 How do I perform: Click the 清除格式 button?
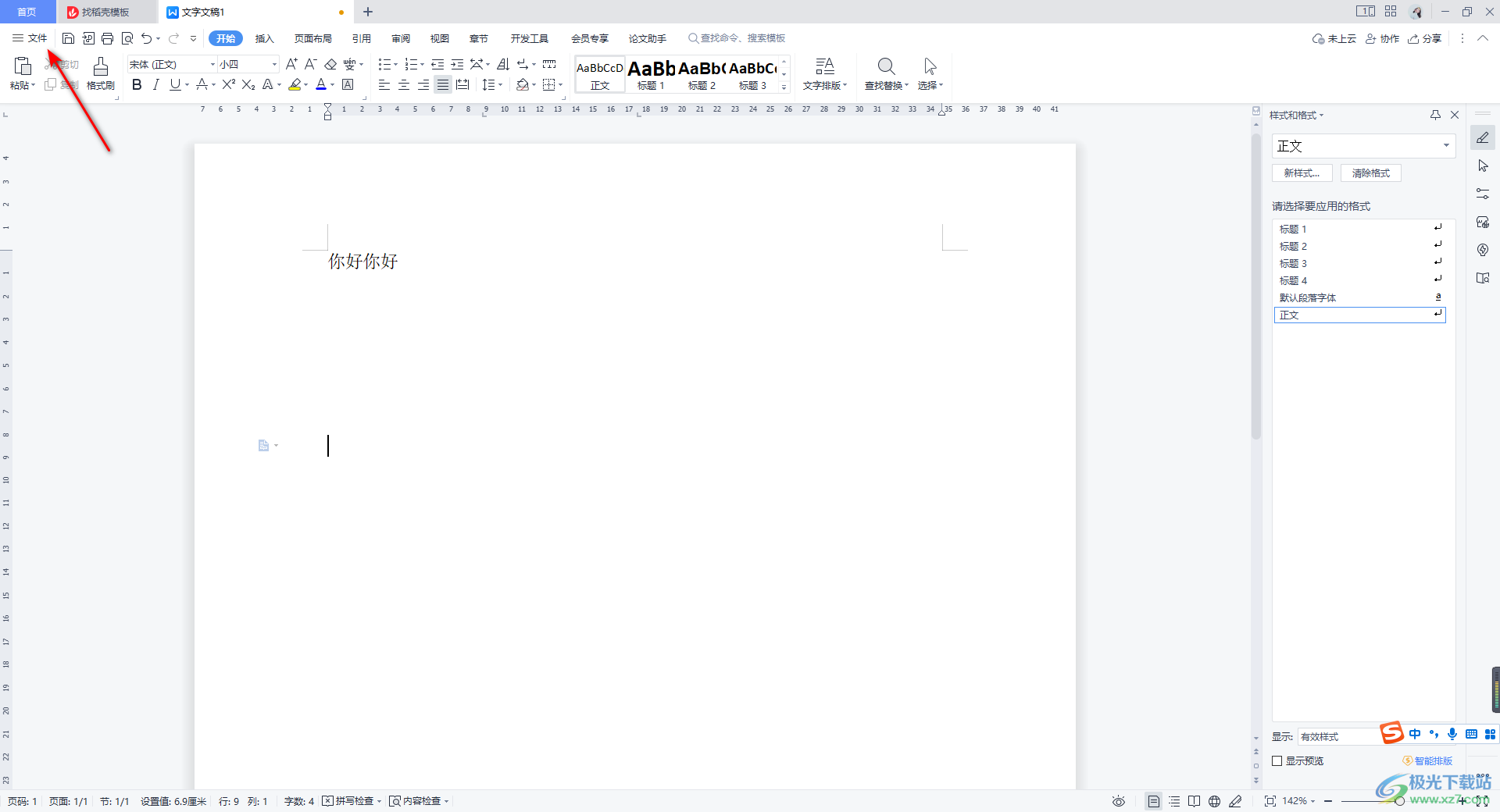pyautogui.click(x=1371, y=173)
